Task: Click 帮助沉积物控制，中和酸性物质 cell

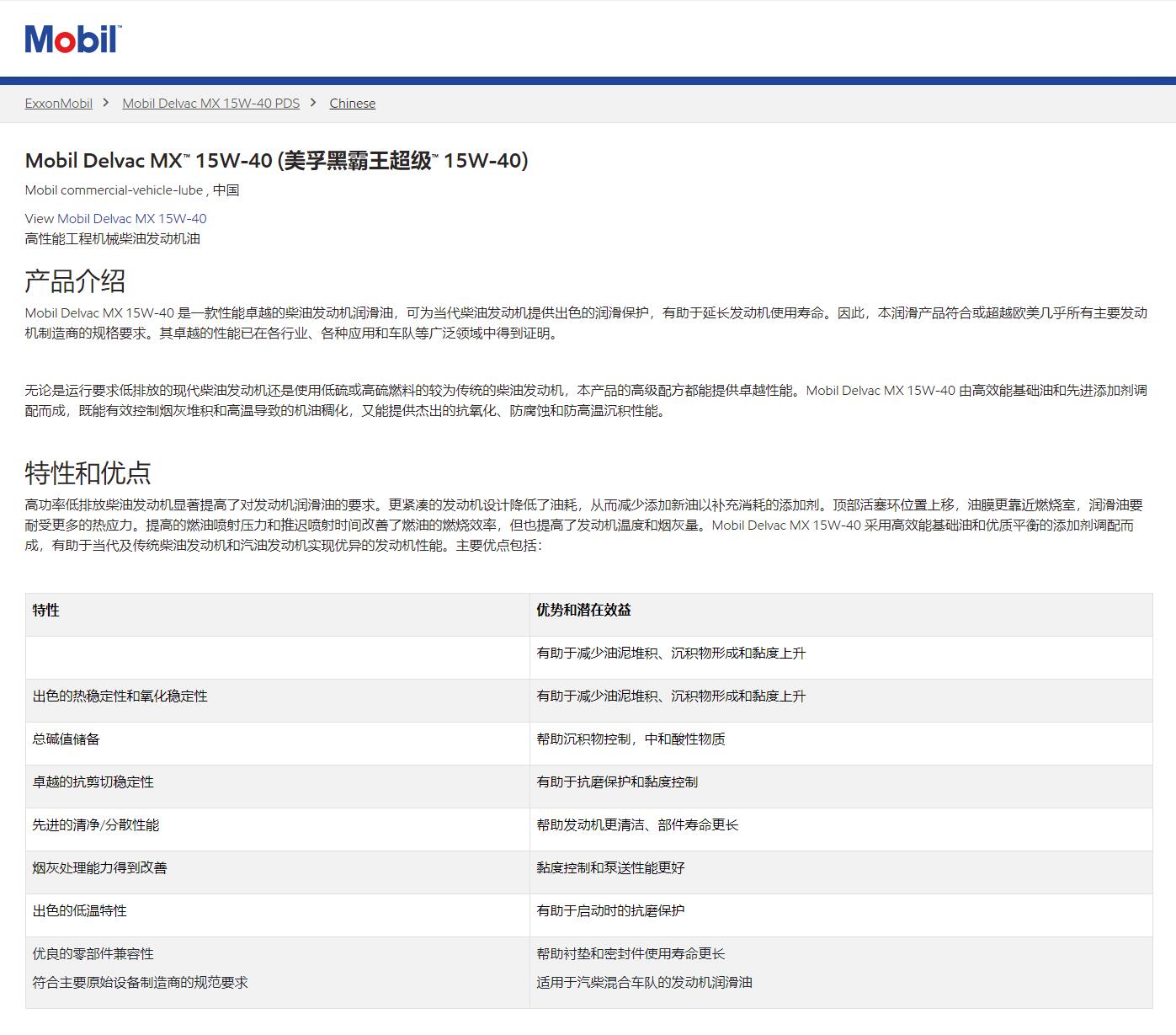Action: coord(841,744)
